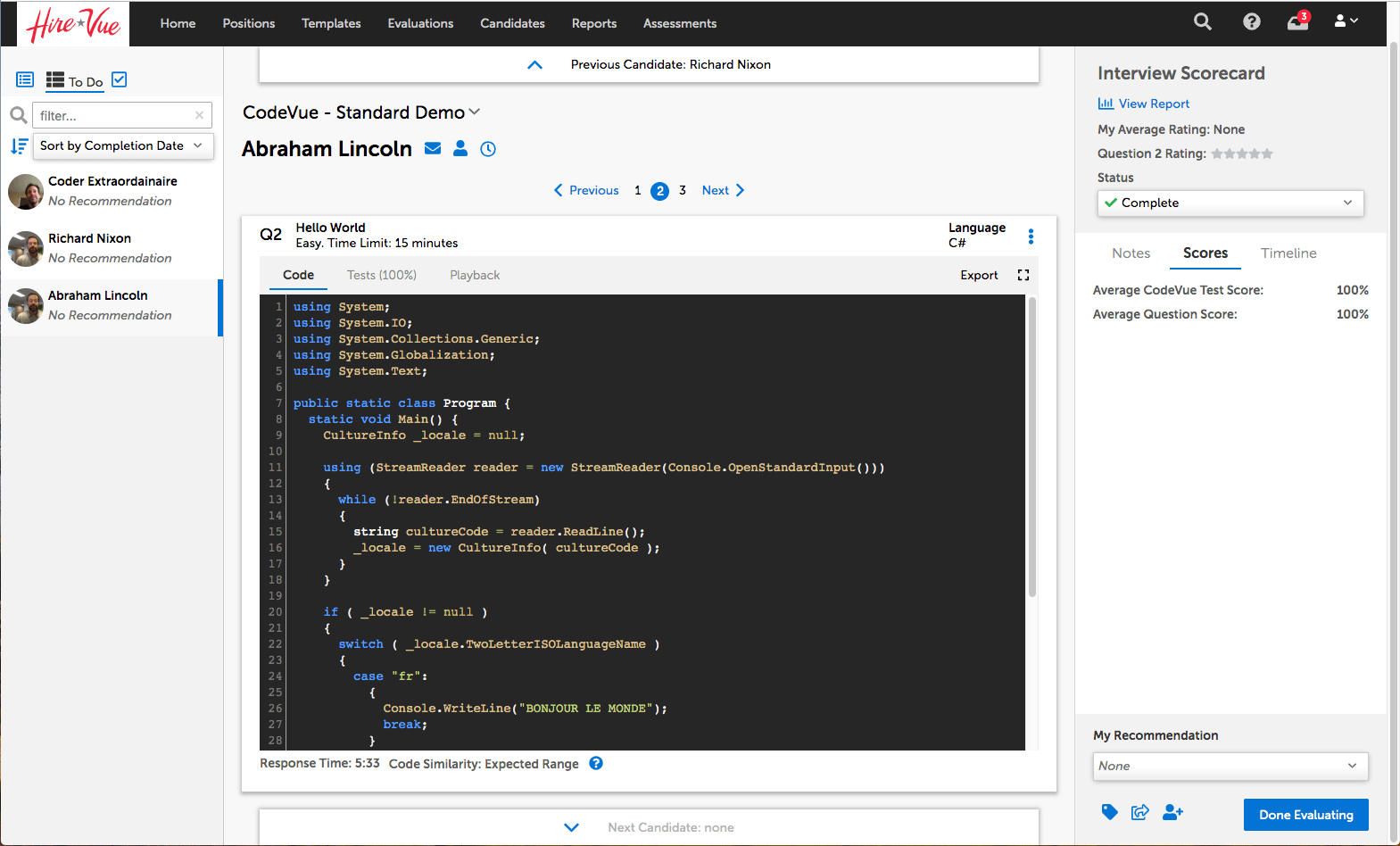
Task: Click the page vertical scrollbar
Action: point(1394,444)
